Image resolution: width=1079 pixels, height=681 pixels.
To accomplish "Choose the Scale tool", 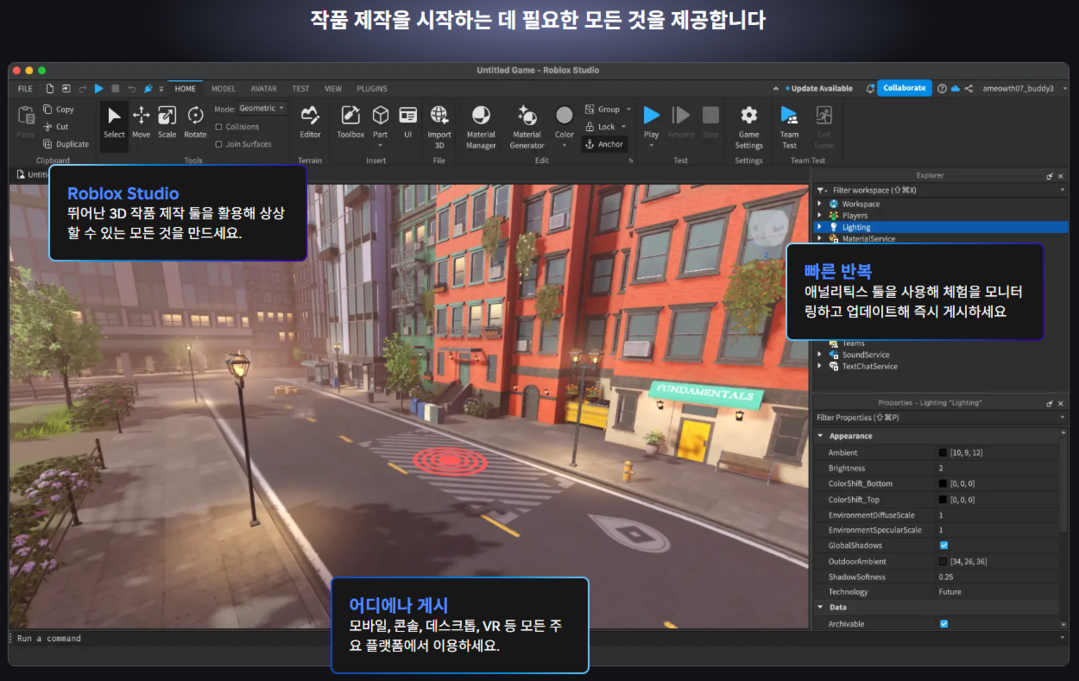I will 167,122.
